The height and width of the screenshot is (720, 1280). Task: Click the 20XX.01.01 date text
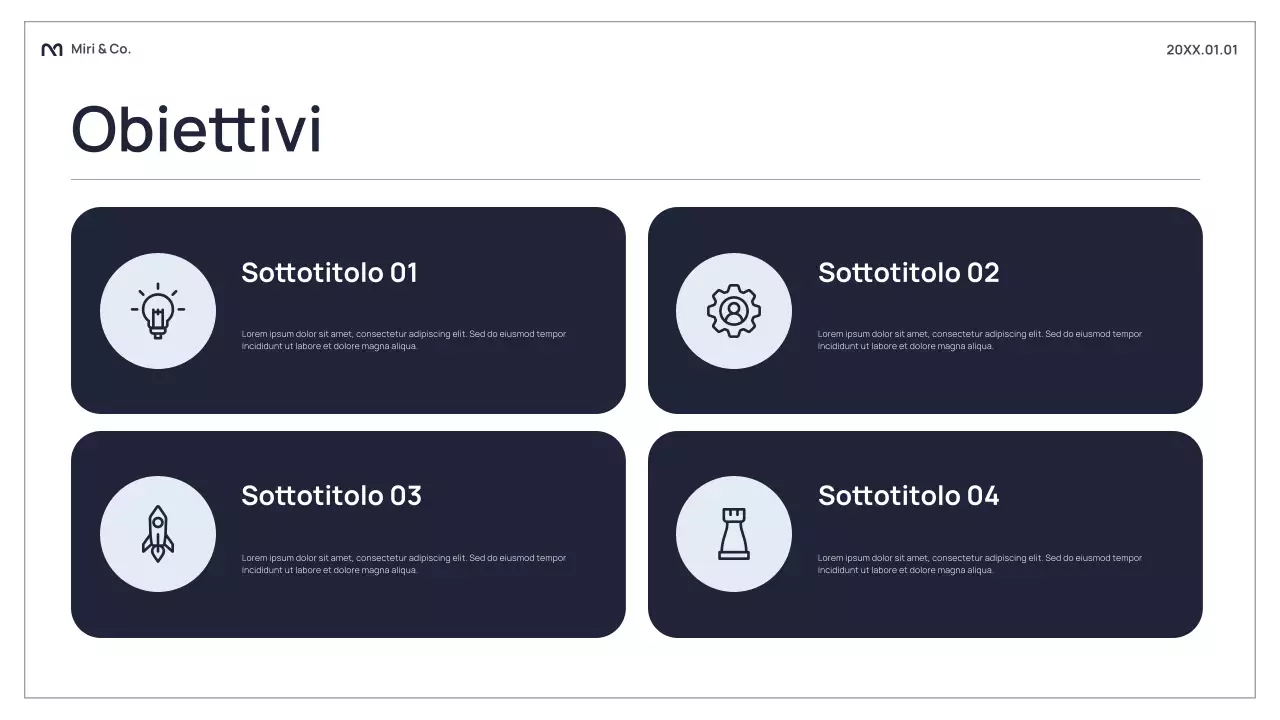coord(1201,50)
